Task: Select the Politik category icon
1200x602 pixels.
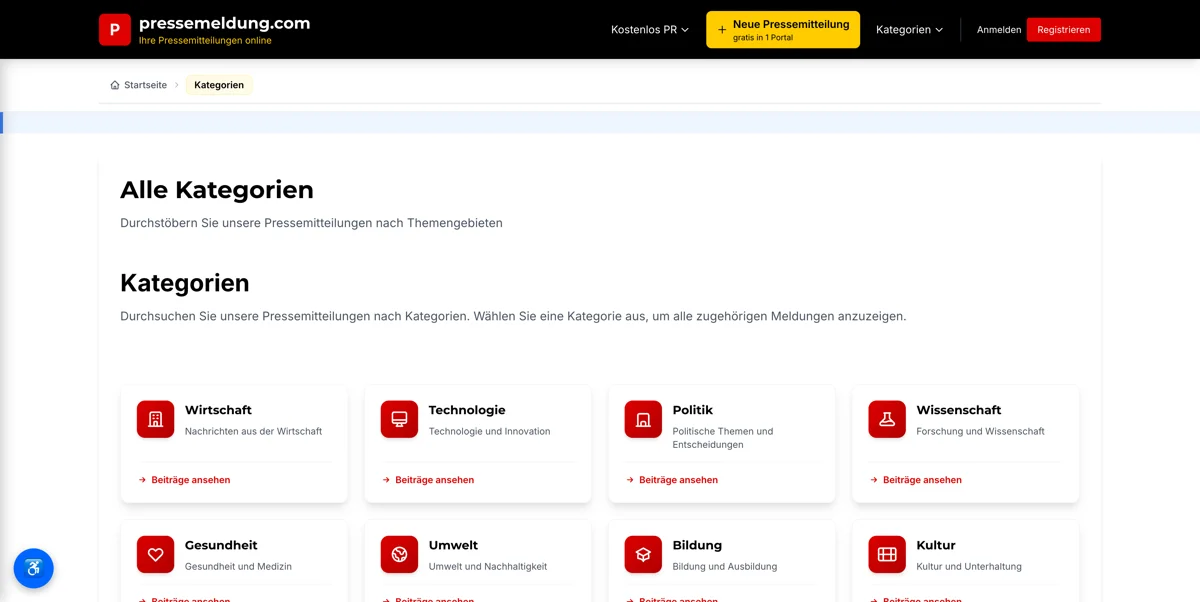Action: (642, 419)
